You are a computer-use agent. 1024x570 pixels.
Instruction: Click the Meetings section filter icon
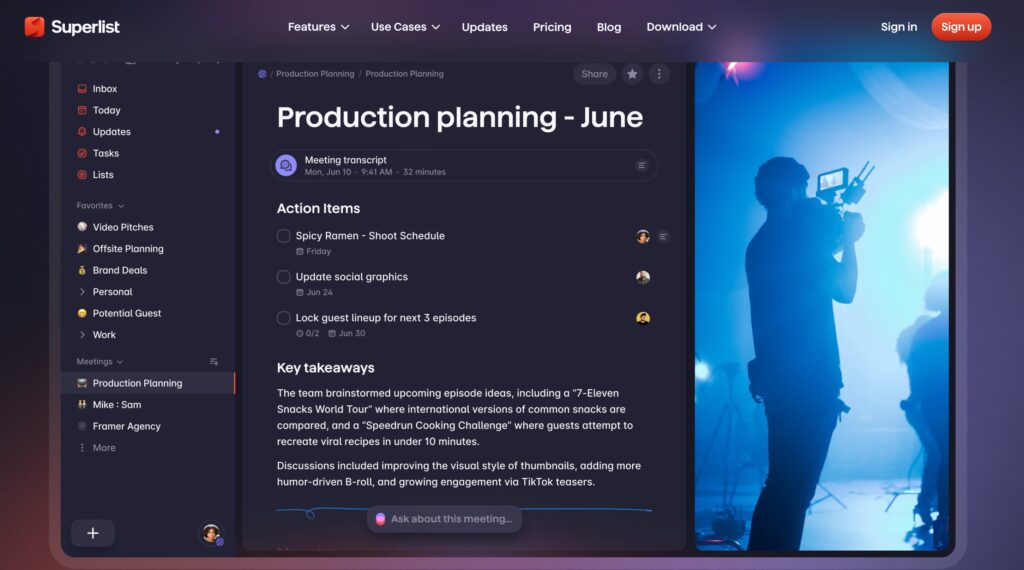[x=214, y=362]
